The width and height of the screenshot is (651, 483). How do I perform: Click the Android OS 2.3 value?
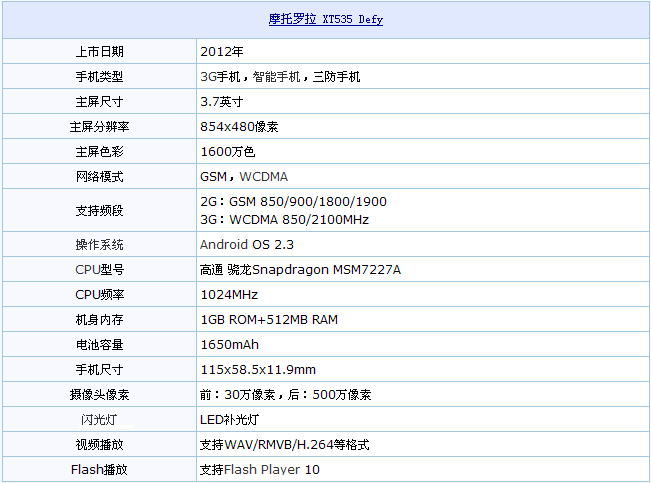(x=247, y=244)
